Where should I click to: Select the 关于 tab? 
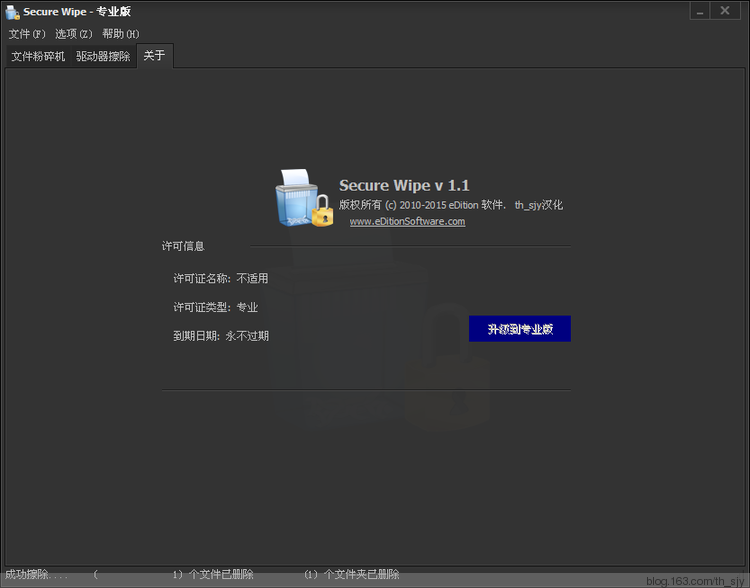point(154,55)
